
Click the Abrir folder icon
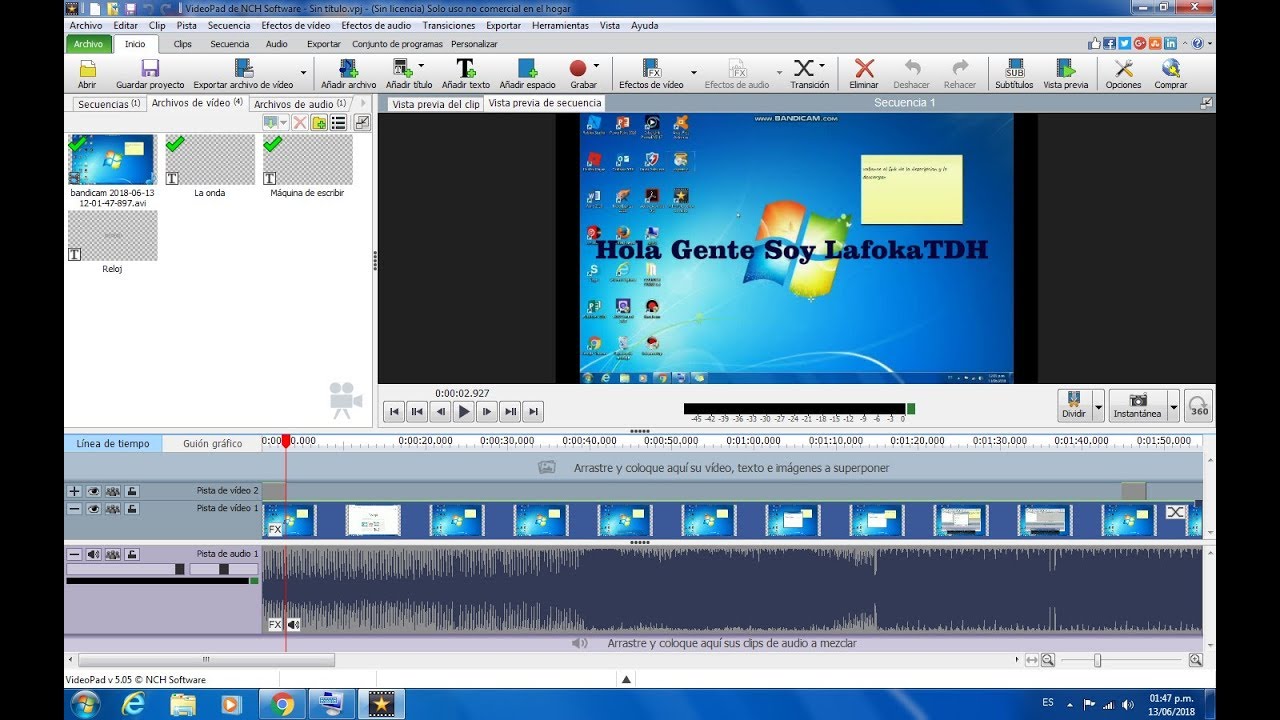coord(88,69)
